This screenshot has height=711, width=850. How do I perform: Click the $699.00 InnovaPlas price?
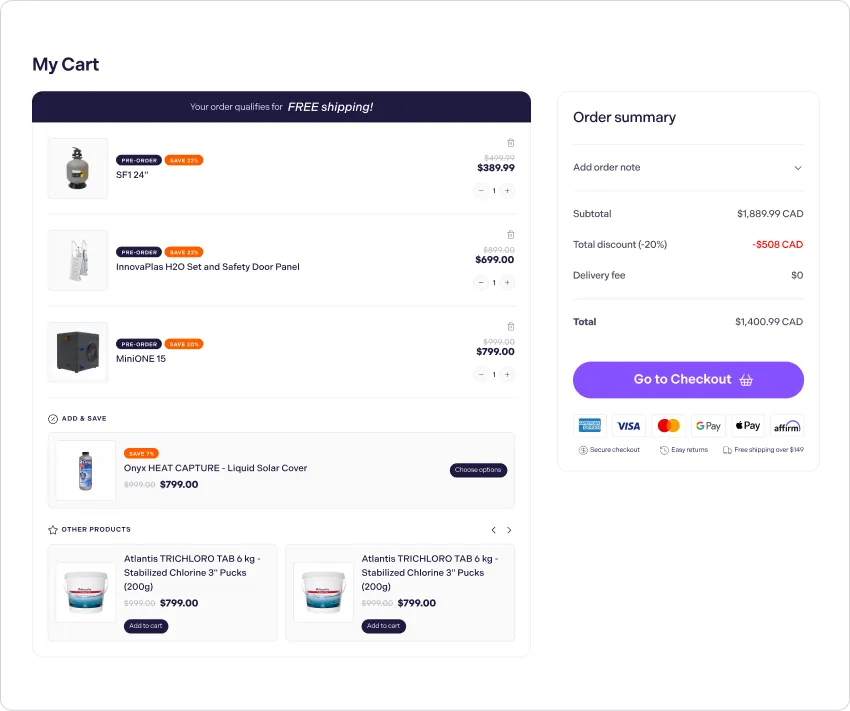(x=494, y=260)
